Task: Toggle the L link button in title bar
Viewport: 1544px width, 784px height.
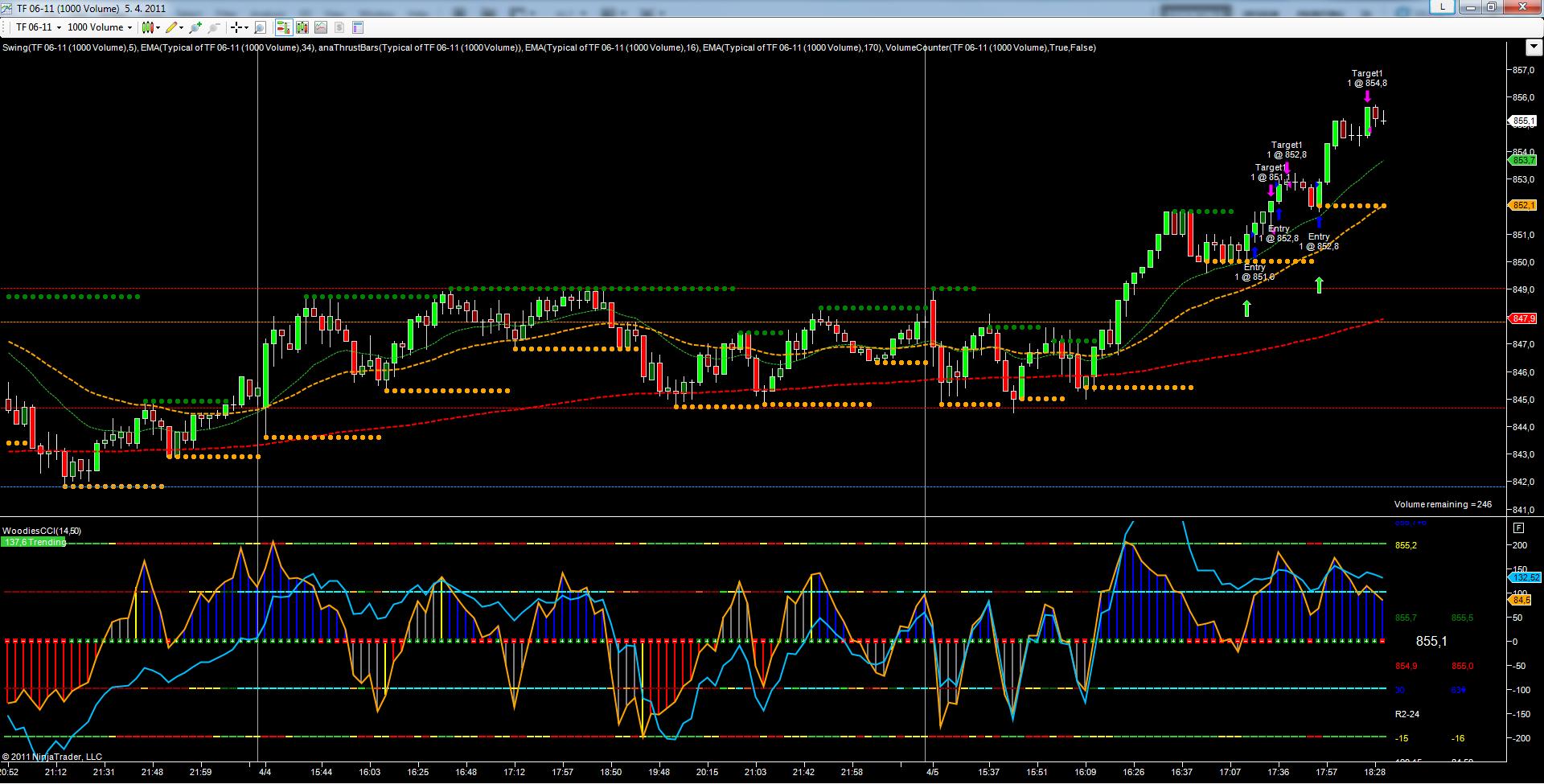Action: pos(1442,7)
